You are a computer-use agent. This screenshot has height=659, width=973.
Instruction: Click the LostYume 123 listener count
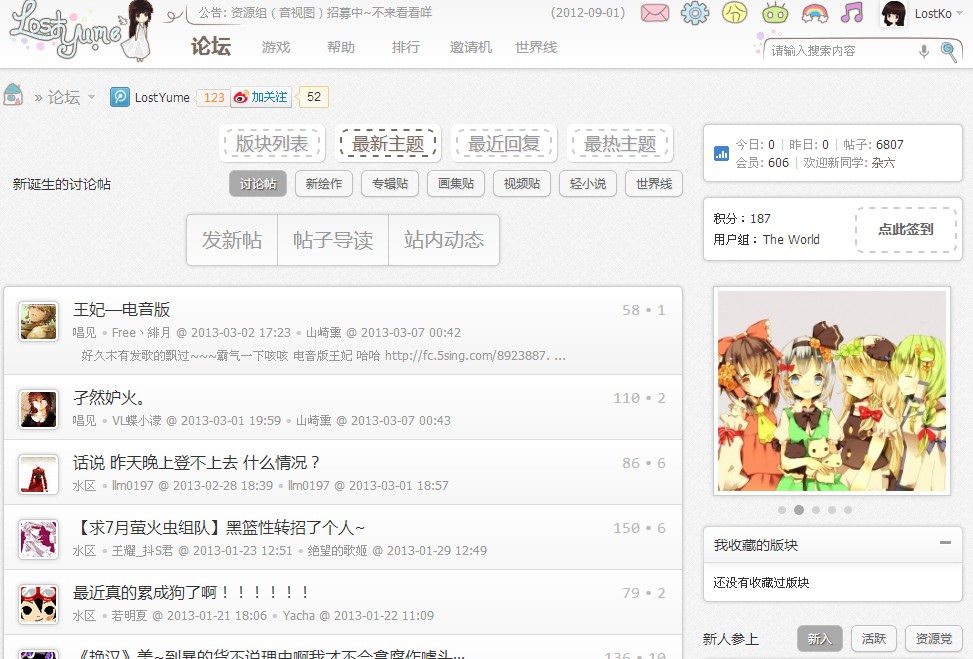click(x=214, y=97)
